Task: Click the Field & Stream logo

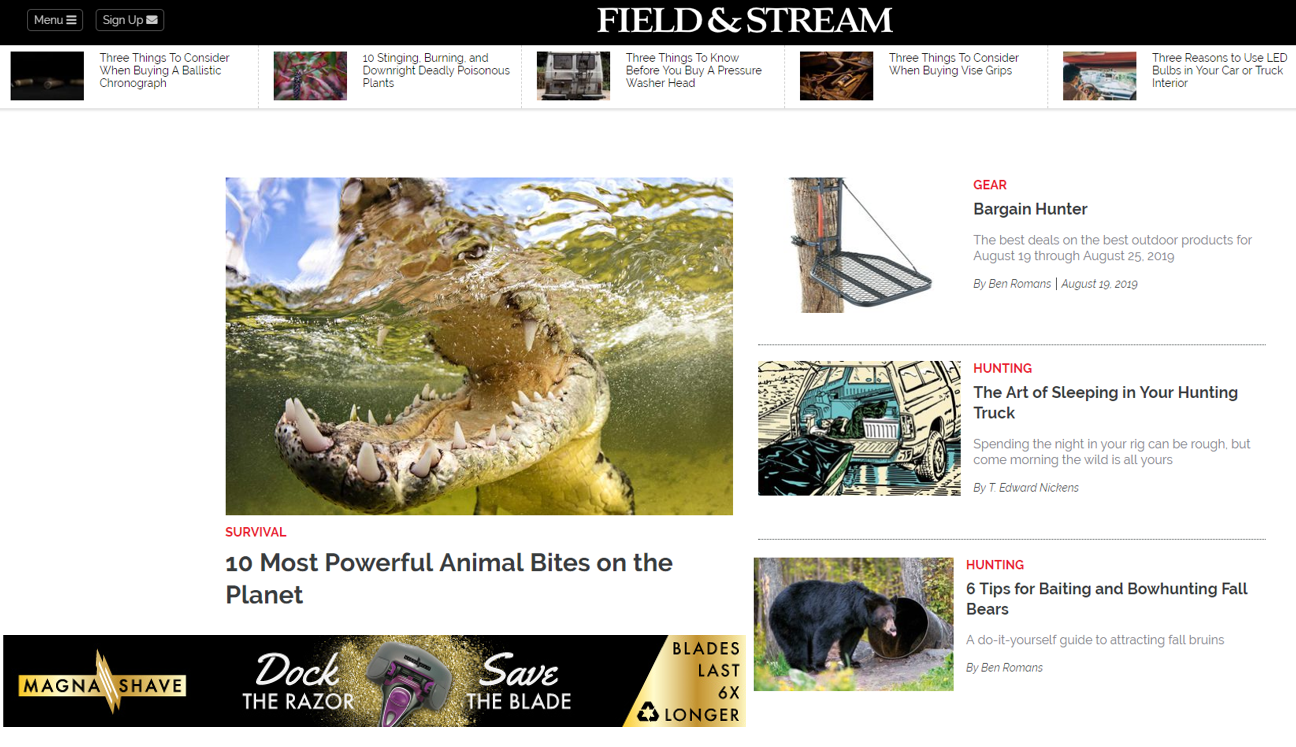Action: tap(745, 20)
